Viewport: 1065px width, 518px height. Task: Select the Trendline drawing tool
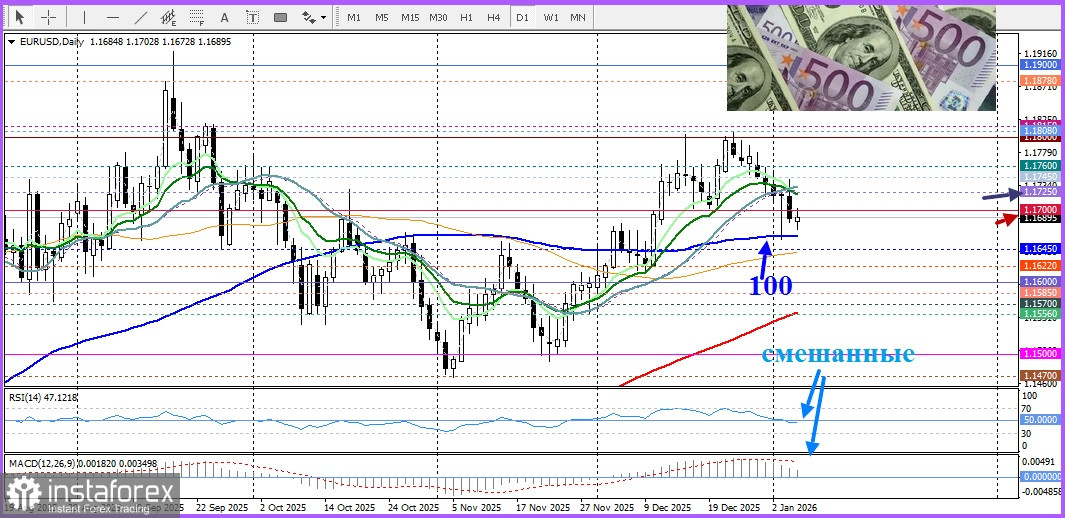pos(141,17)
